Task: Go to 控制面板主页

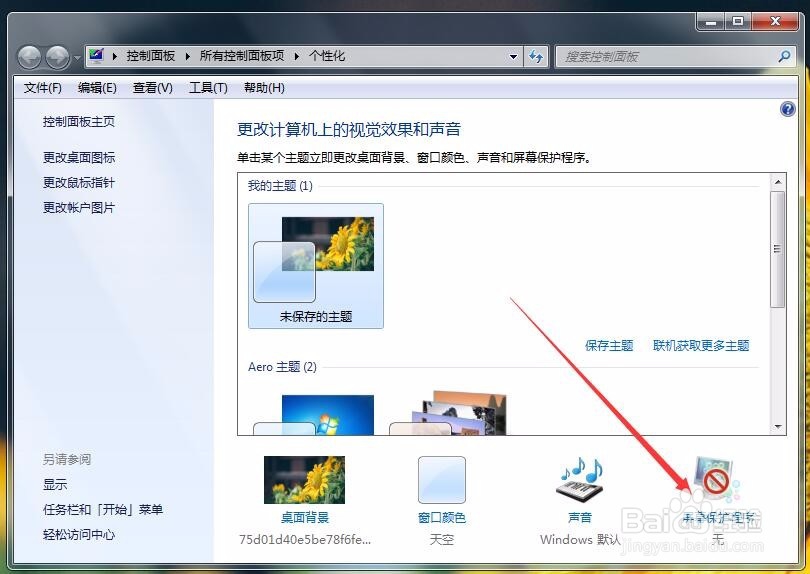Action: 79,121
